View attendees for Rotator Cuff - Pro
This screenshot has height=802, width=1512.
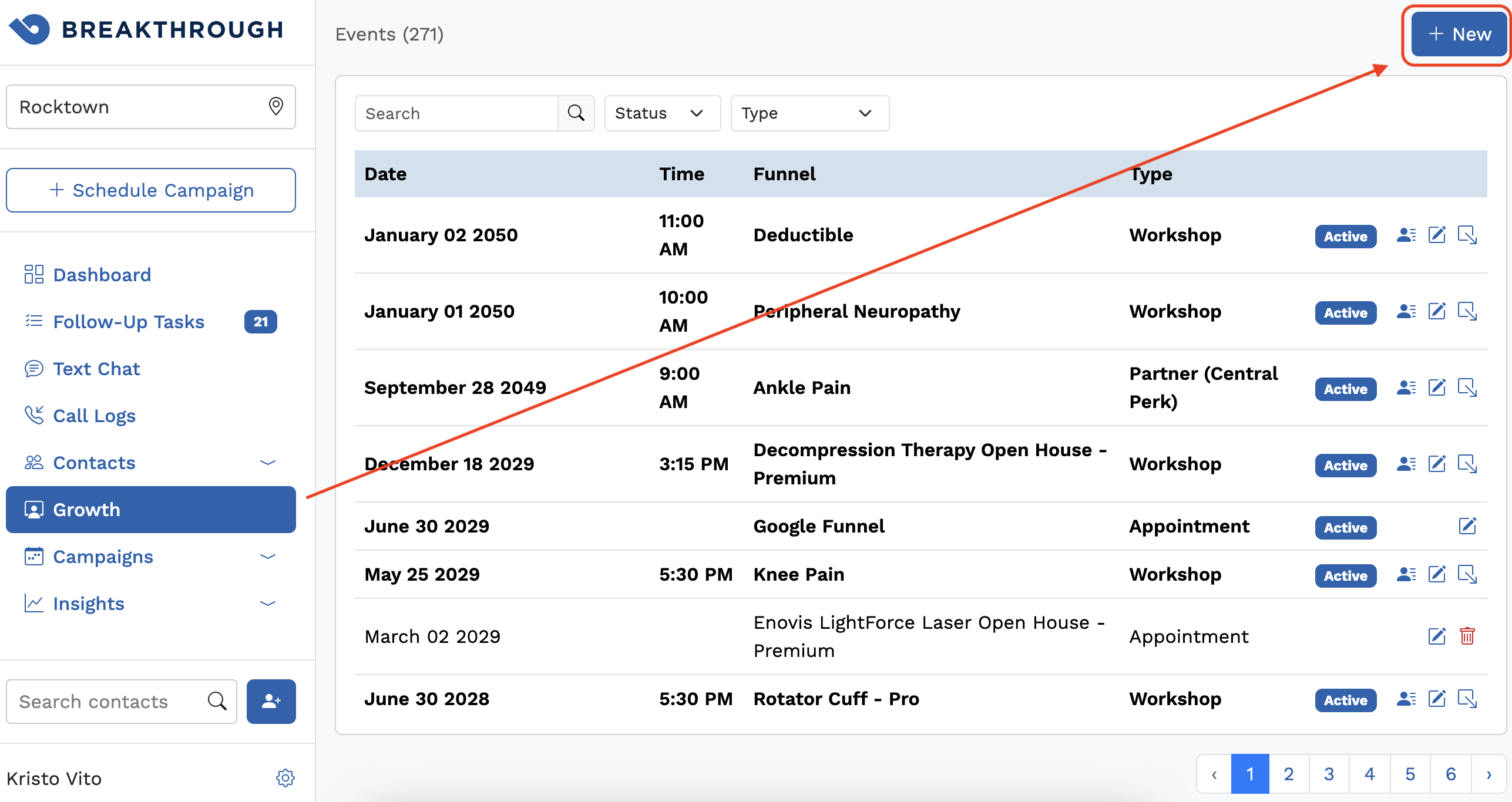[1406, 699]
